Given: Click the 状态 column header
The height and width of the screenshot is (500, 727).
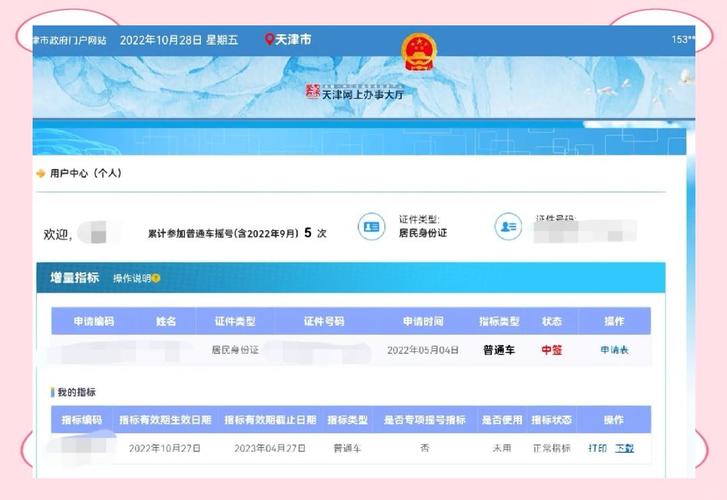Looking at the screenshot, I should (552, 321).
